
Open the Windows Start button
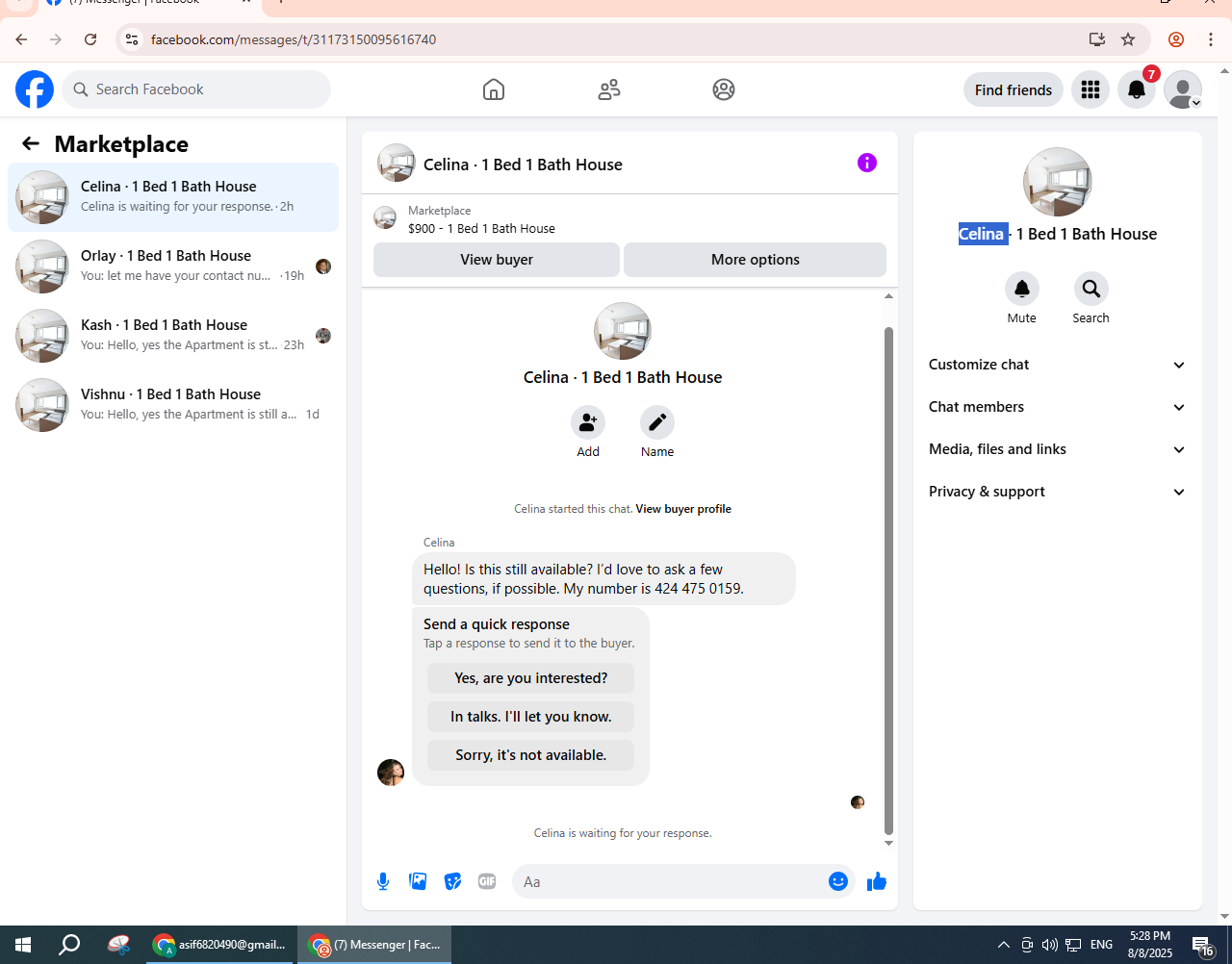(x=23, y=945)
